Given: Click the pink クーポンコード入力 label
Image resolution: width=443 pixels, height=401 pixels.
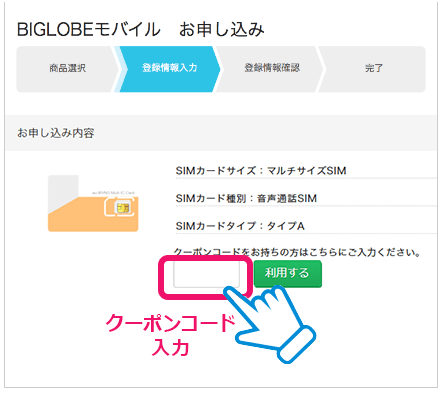Looking at the screenshot, I should click(x=171, y=335).
